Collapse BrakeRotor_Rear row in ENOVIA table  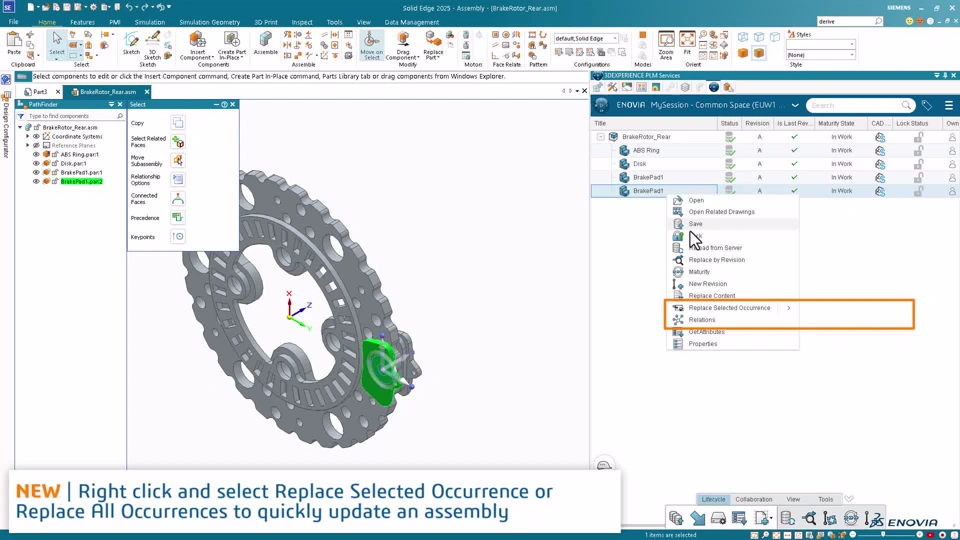(601, 137)
